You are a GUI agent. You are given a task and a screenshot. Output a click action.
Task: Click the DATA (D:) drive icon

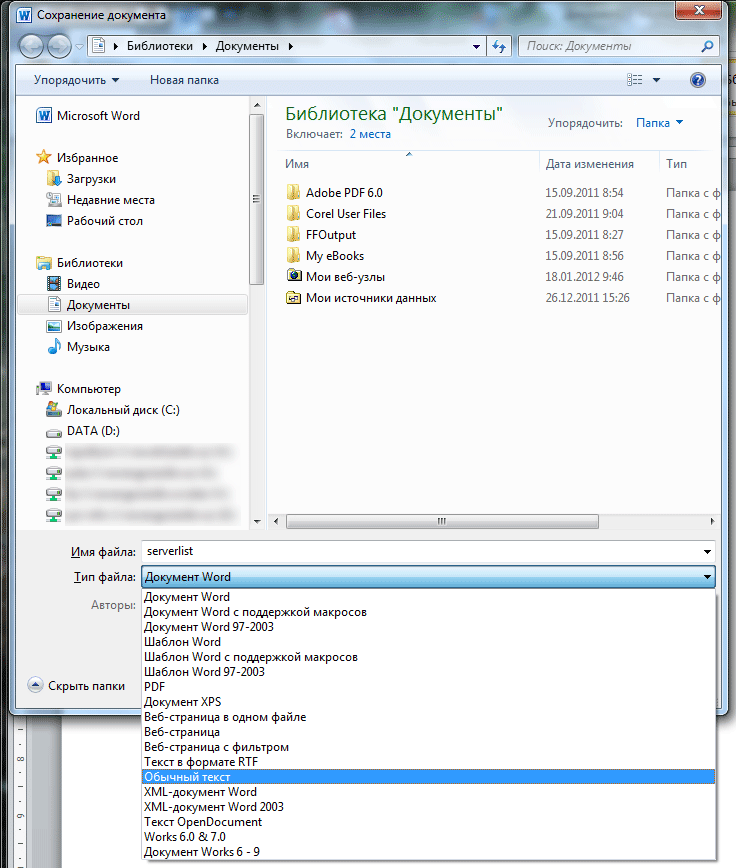pos(54,432)
